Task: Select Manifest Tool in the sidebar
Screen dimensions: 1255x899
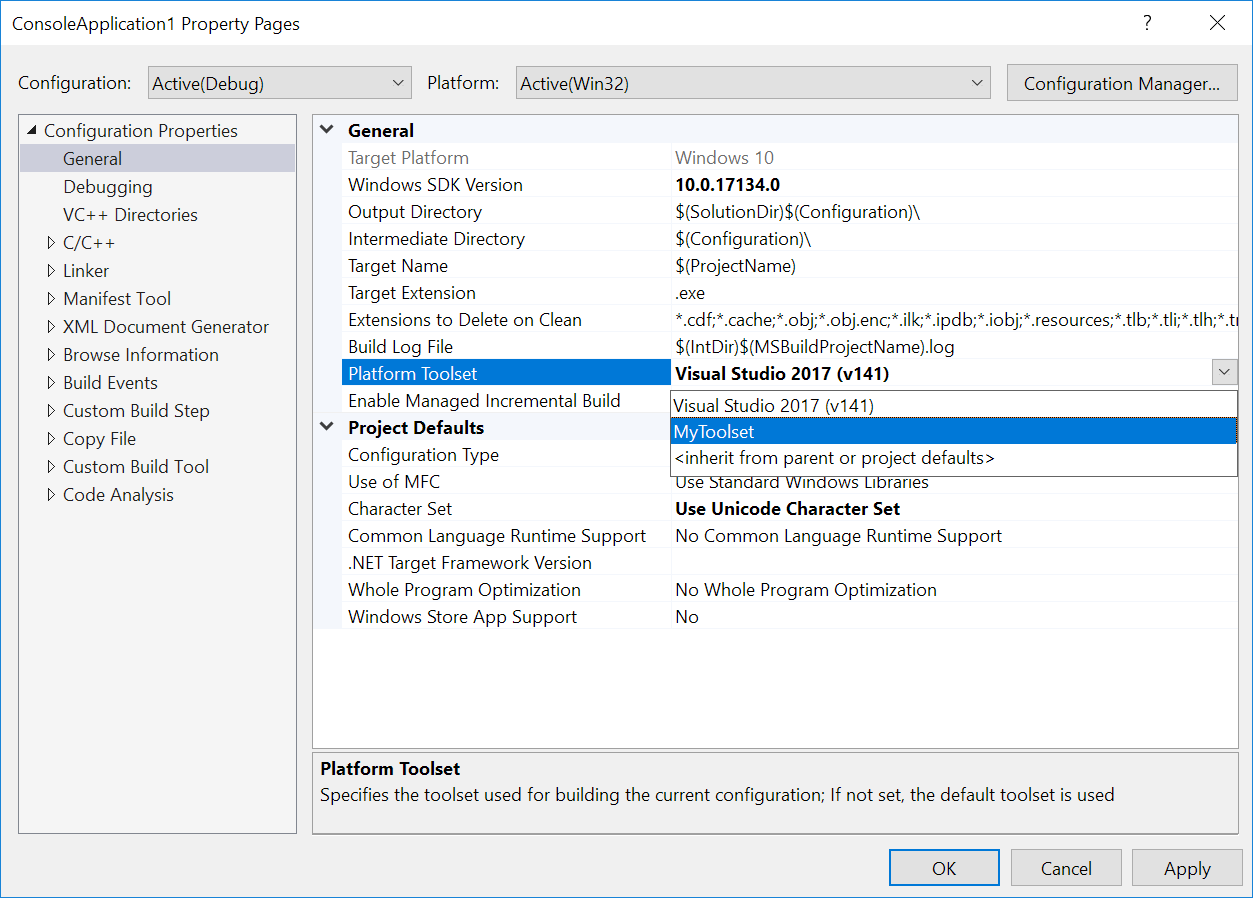Action: (116, 298)
